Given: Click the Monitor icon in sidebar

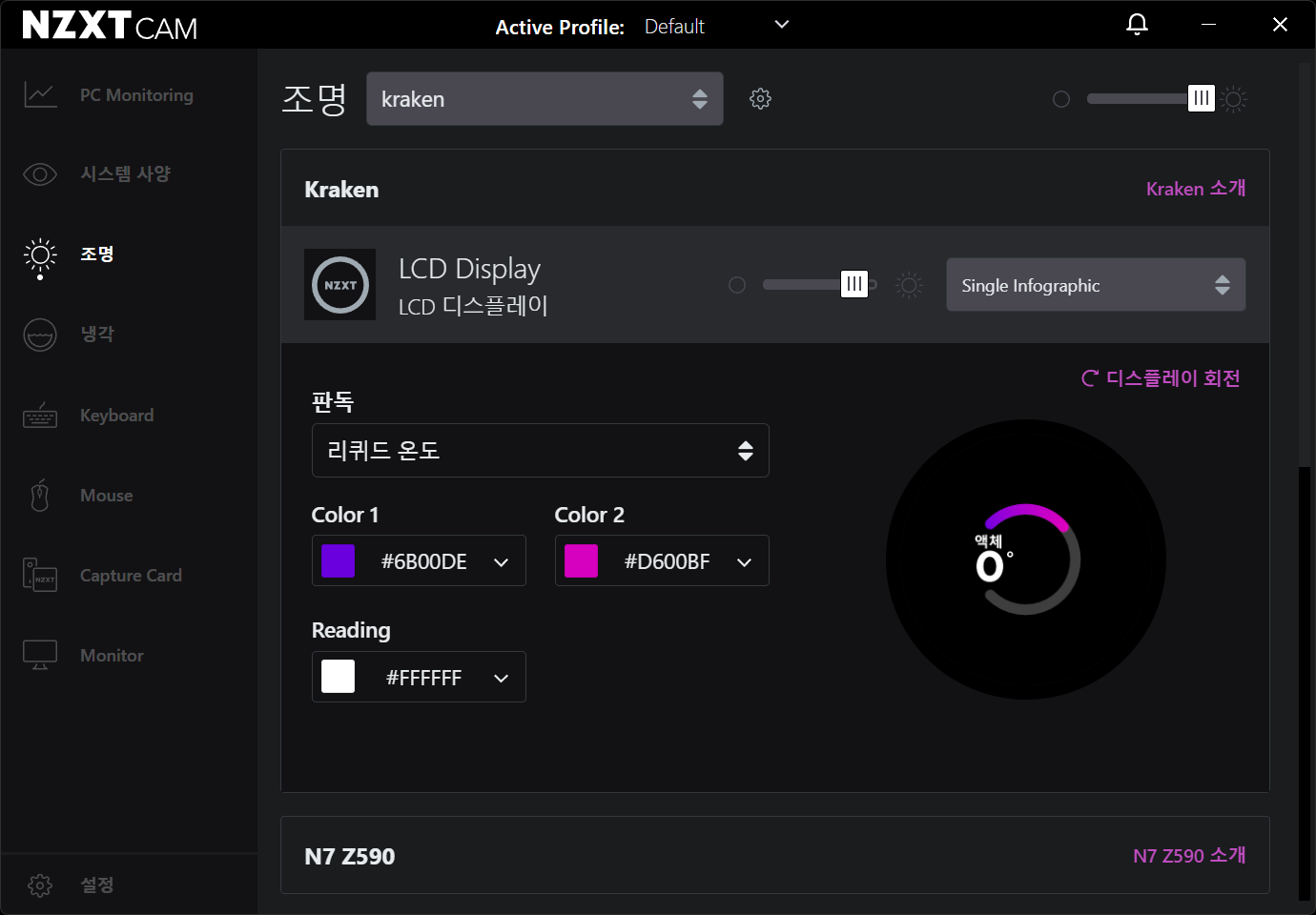Looking at the screenshot, I should tap(40, 655).
